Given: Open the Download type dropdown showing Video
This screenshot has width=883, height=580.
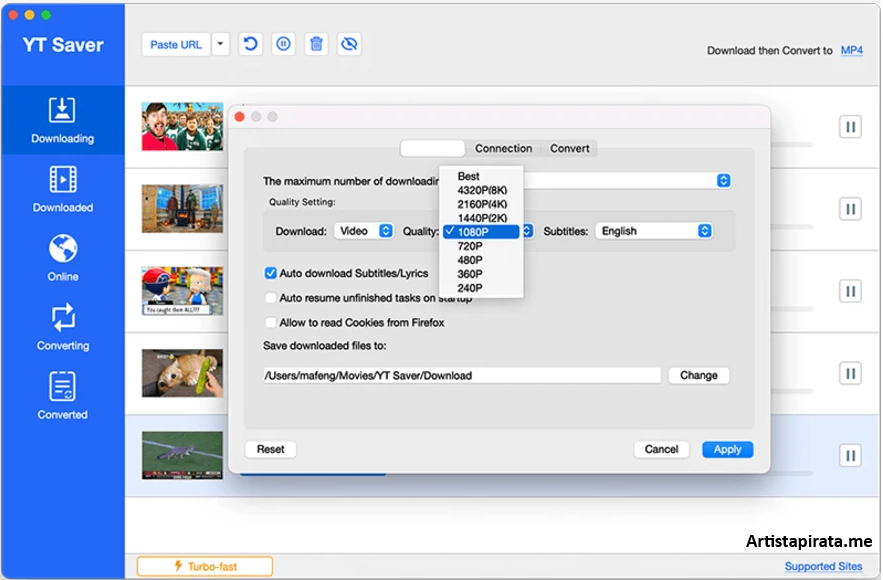Looking at the screenshot, I should pyautogui.click(x=364, y=230).
